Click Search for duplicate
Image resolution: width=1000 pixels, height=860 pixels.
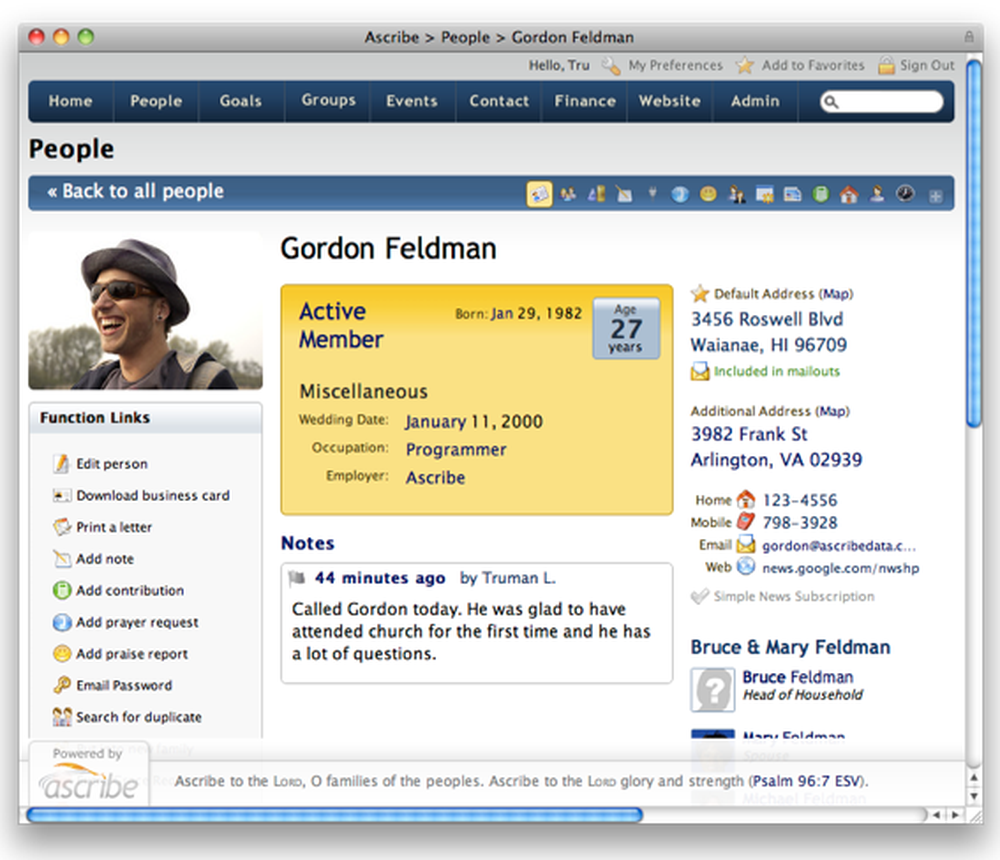coord(139,717)
